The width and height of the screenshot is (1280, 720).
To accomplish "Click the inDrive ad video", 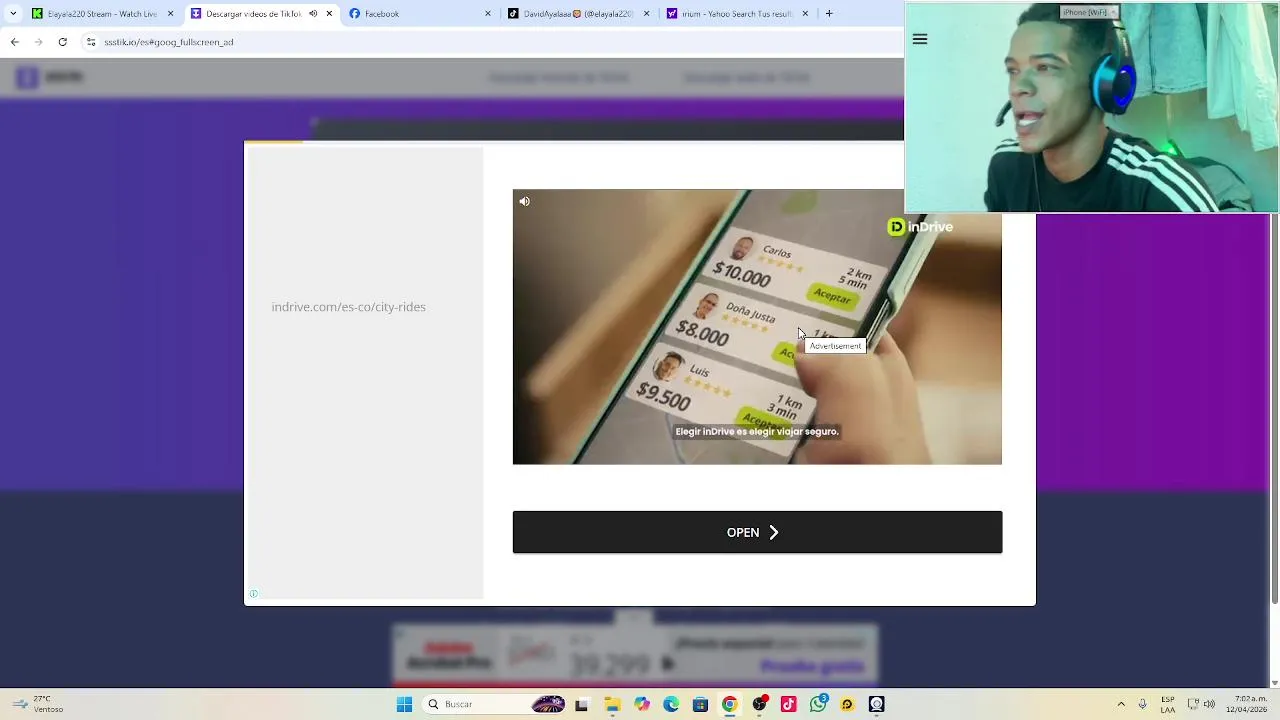I will pyautogui.click(x=757, y=327).
